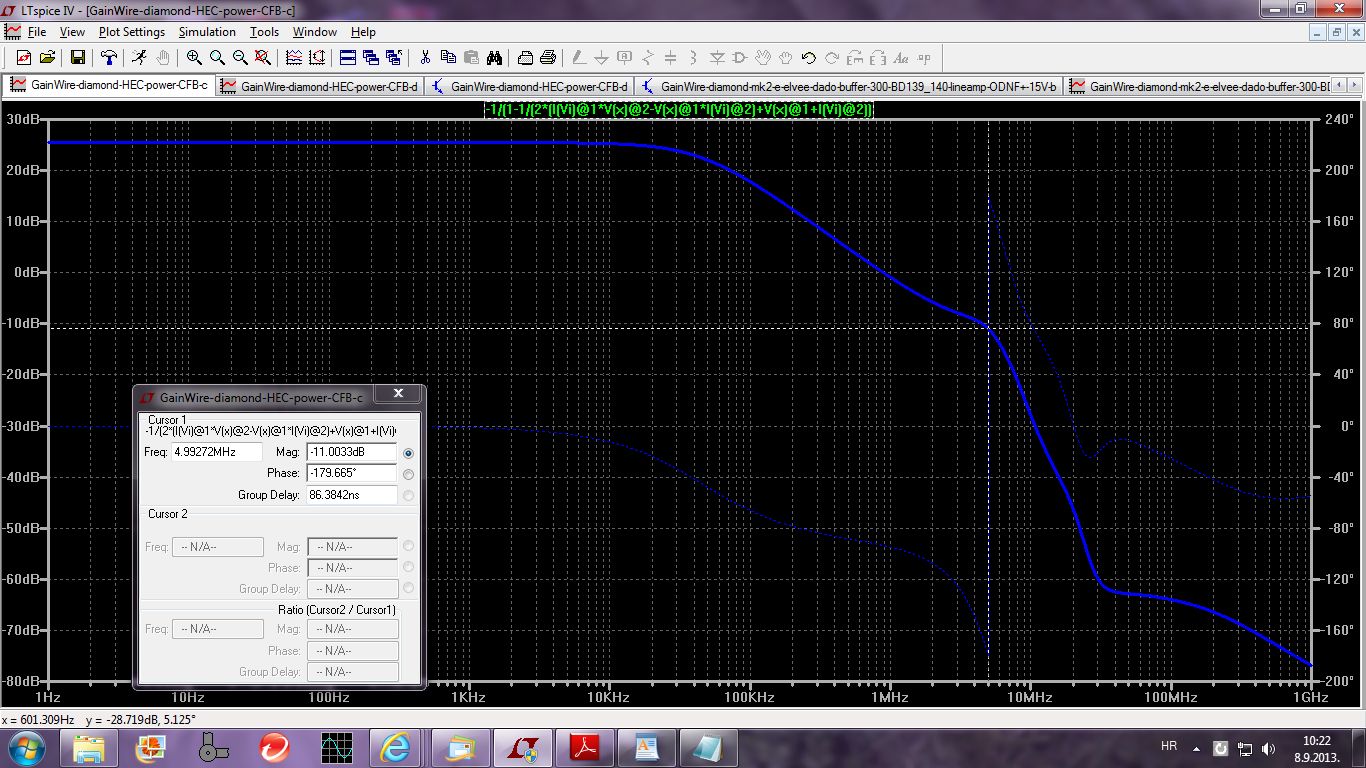This screenshot has height=768, width=1366.
Task: Open the Control Panel hammer icon
Action: [x=109, y=58]
